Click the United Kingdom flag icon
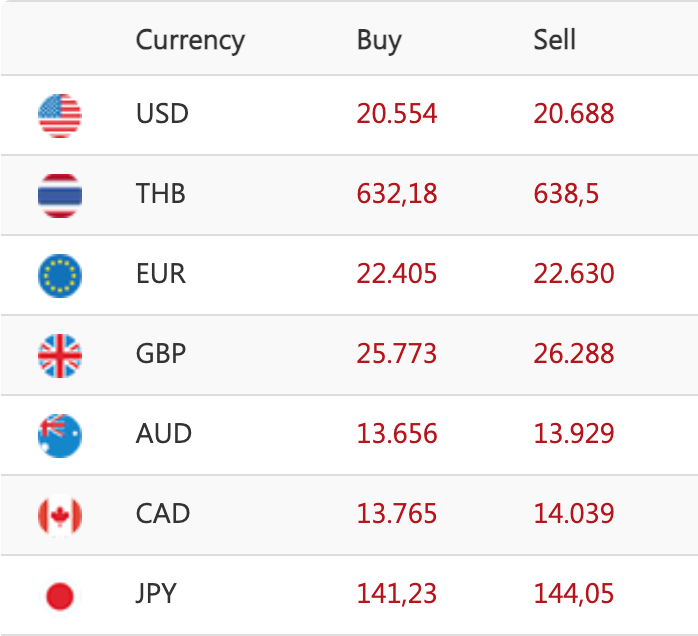This screenshot has height=636, width=698. click(x=60, y=355)
